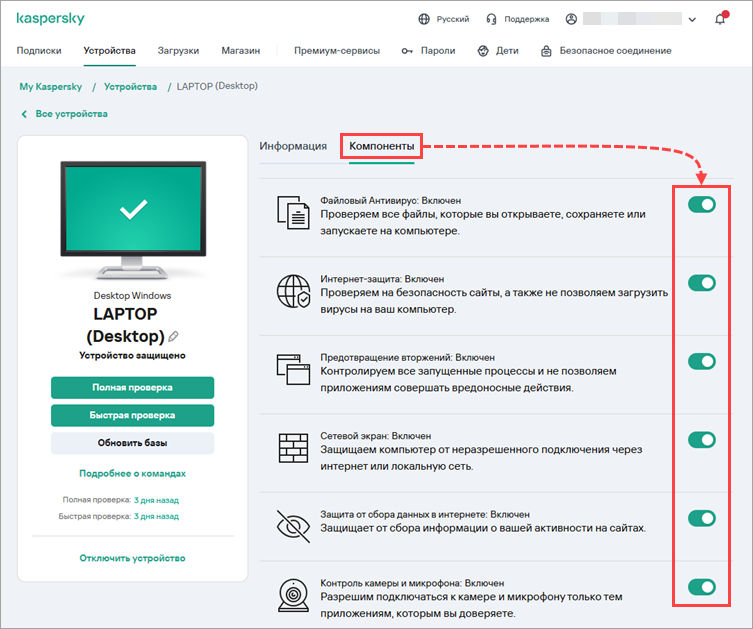Click the back chevron beside Все устройства
The height and width of the screenshot is (629, 753).
[24, 114]
